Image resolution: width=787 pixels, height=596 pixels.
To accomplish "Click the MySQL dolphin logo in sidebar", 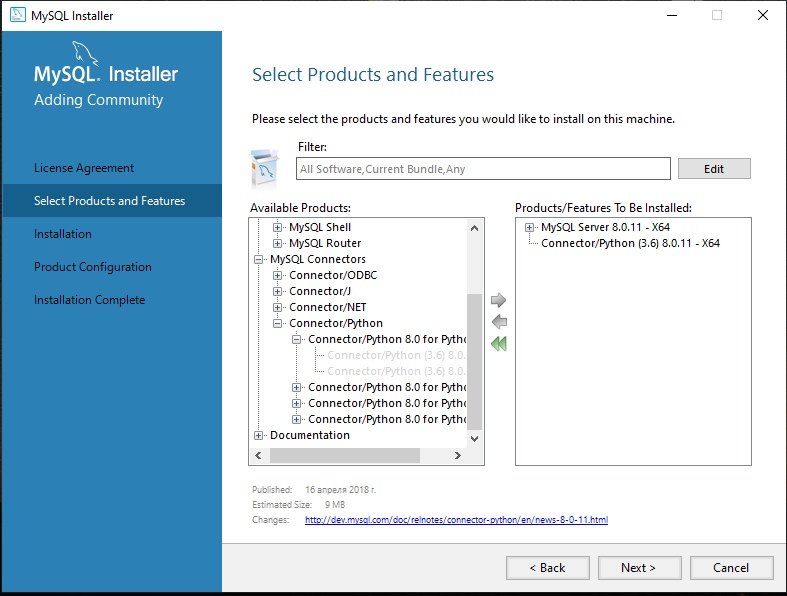I will 84,53.
